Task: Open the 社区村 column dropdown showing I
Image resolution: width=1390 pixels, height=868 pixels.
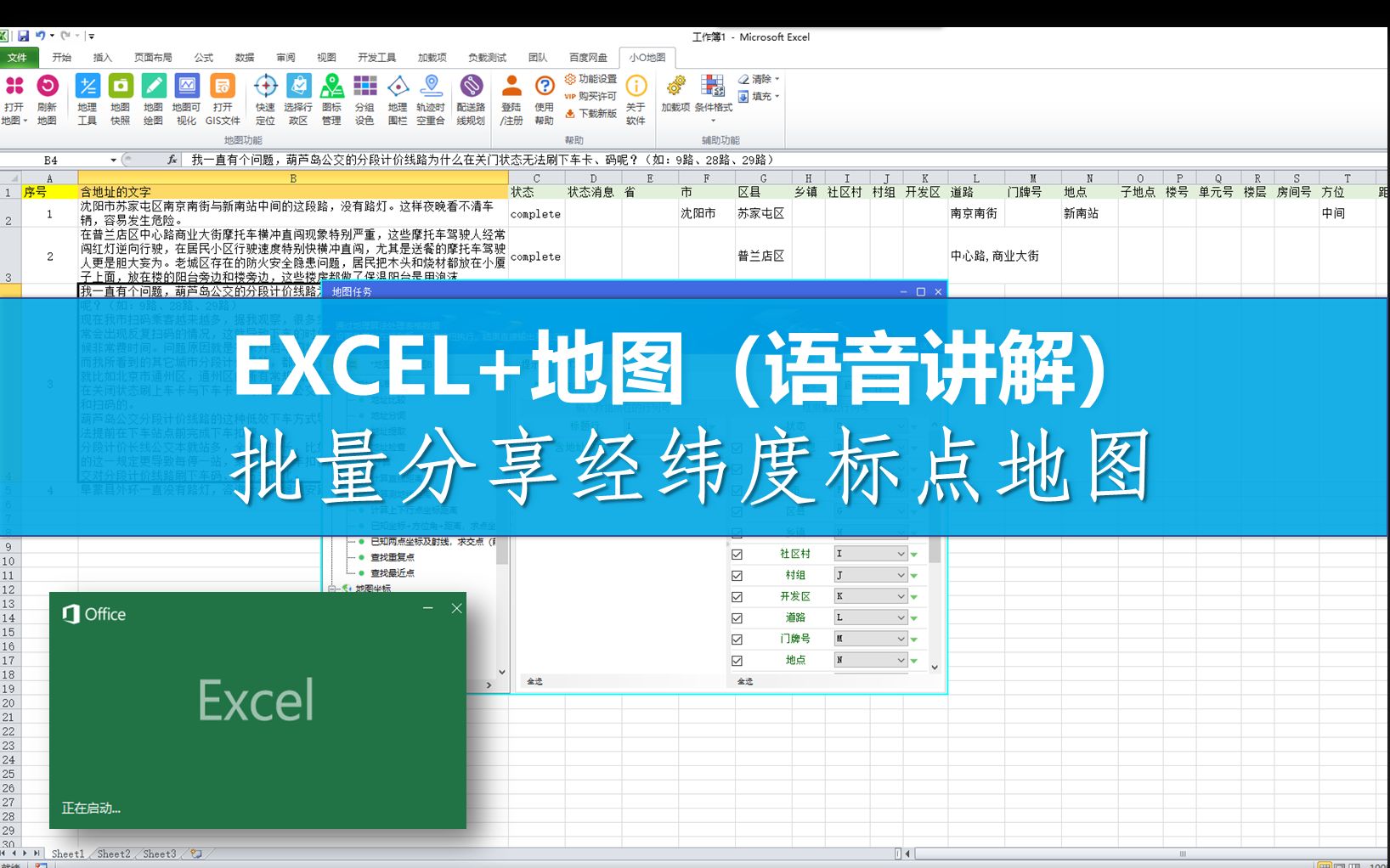Action: click(871, 554)
